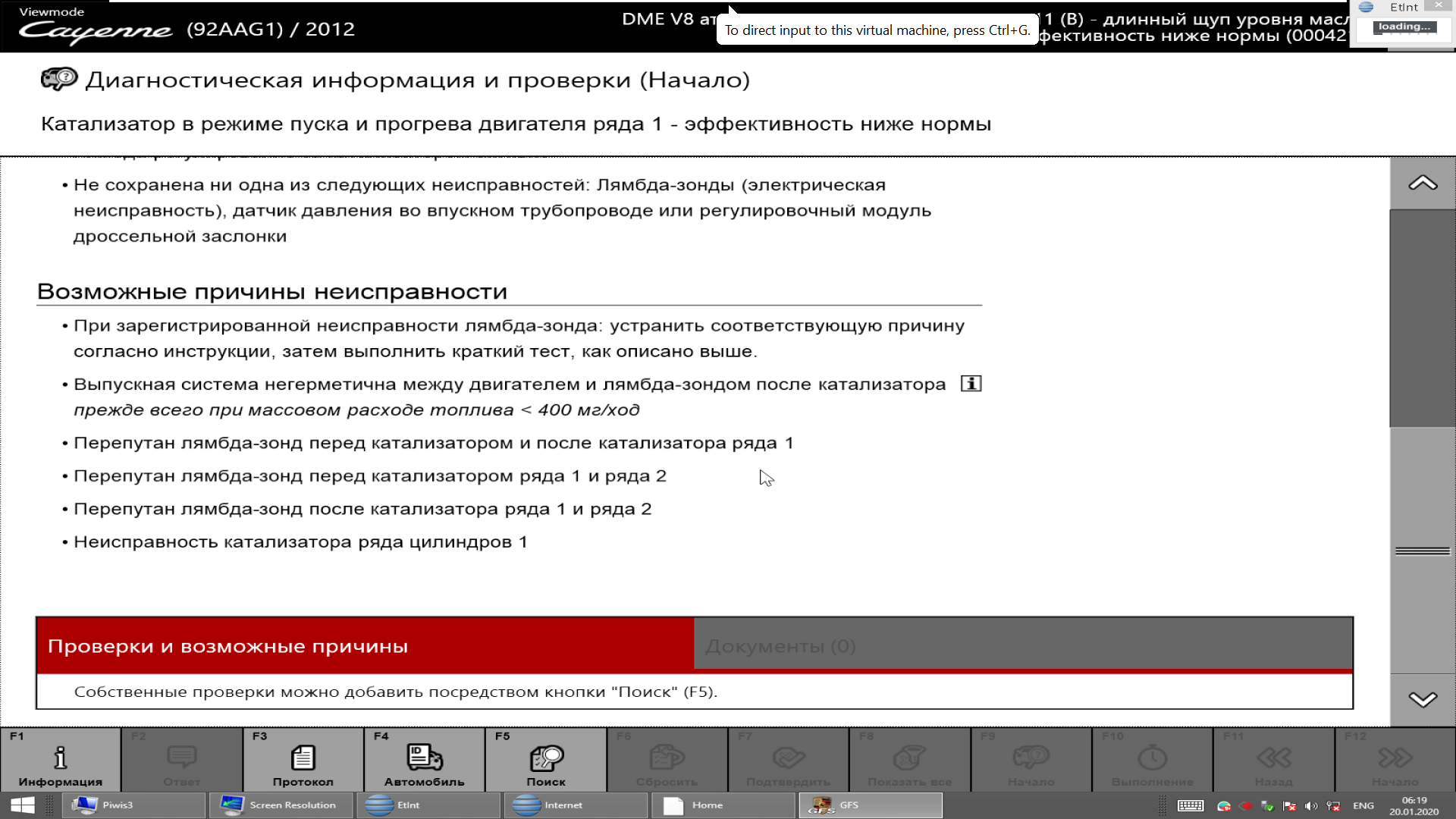The width and height of the screenshot is (1456, 819).
Task: Open the Windows Start menu
Action: 23,805
